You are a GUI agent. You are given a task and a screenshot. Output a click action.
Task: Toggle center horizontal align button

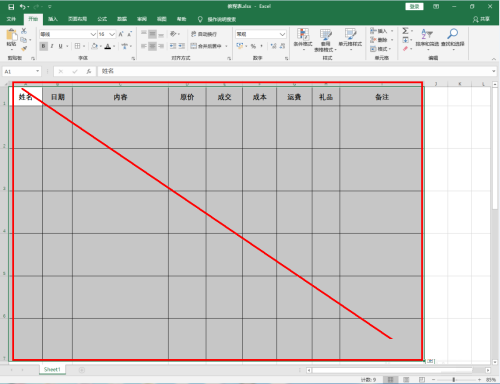(x=152, y=46)
